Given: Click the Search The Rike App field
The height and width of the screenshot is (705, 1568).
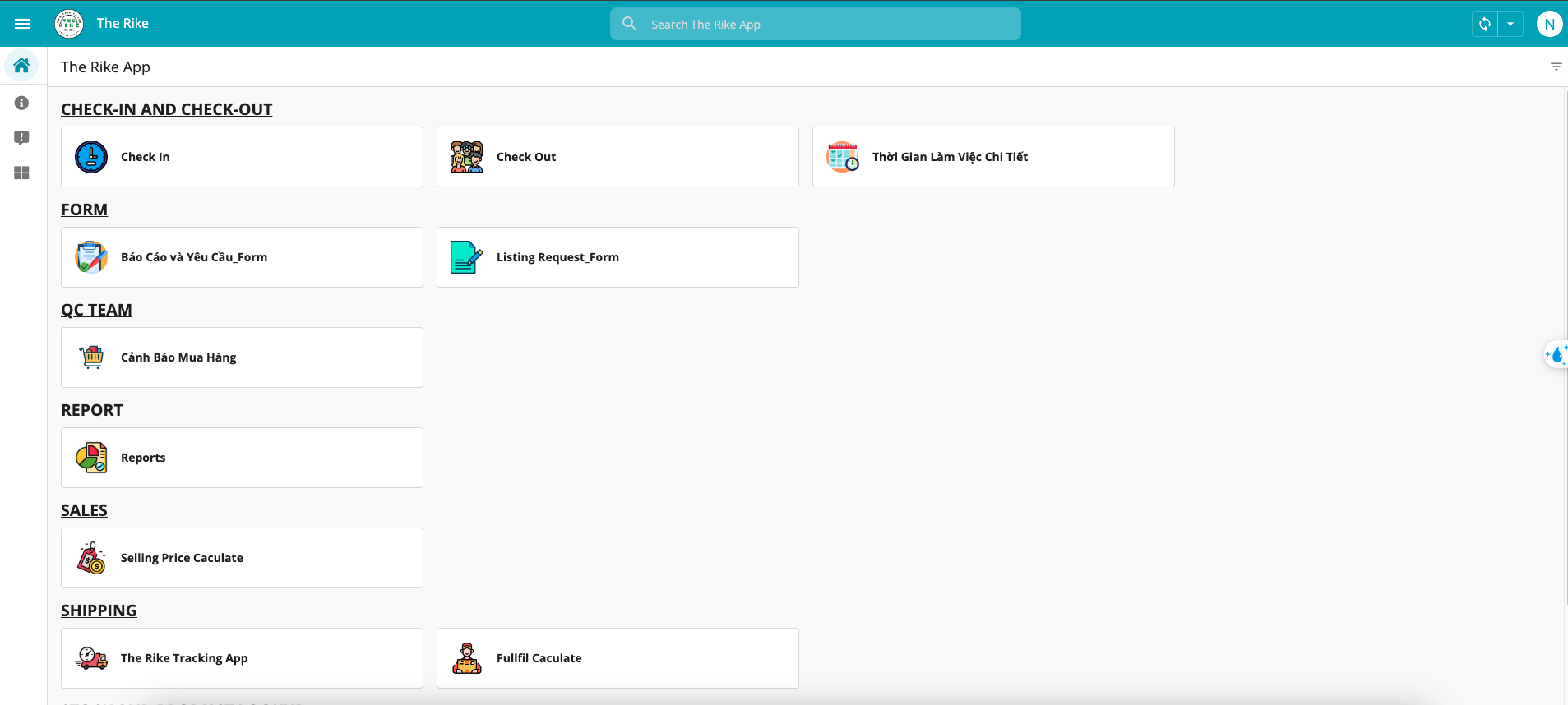Looking at the screenshot, I should (x=816, y=25).
